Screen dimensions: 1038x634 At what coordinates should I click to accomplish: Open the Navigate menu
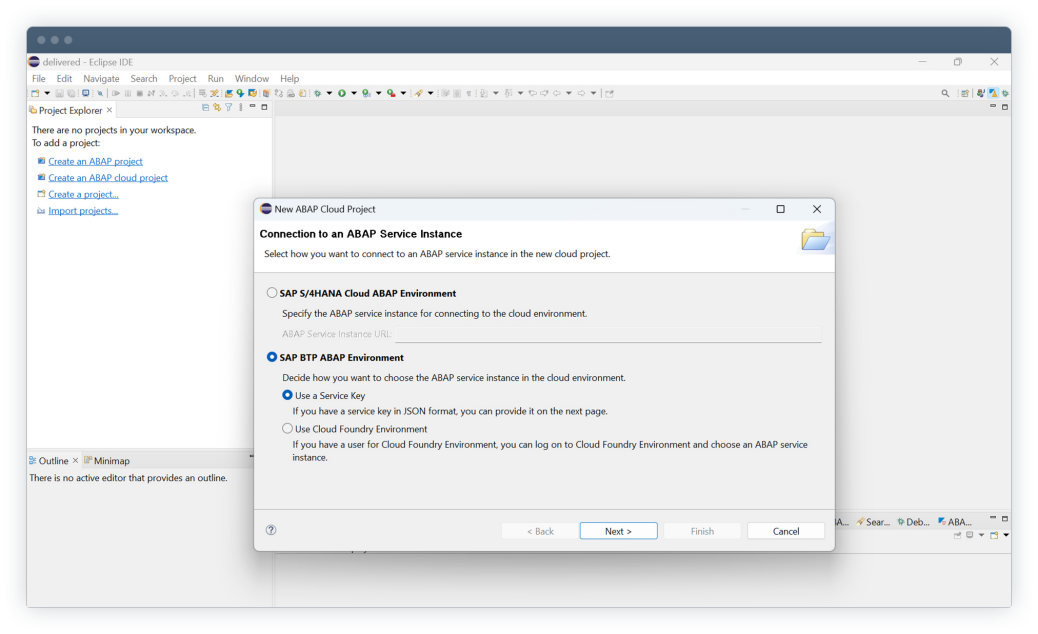point(101,78)
